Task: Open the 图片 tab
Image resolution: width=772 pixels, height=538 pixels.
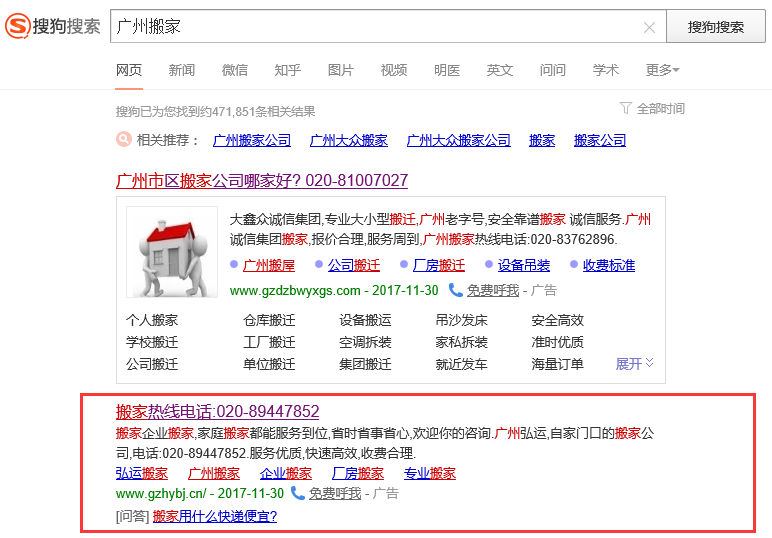Action: [341, 70]
